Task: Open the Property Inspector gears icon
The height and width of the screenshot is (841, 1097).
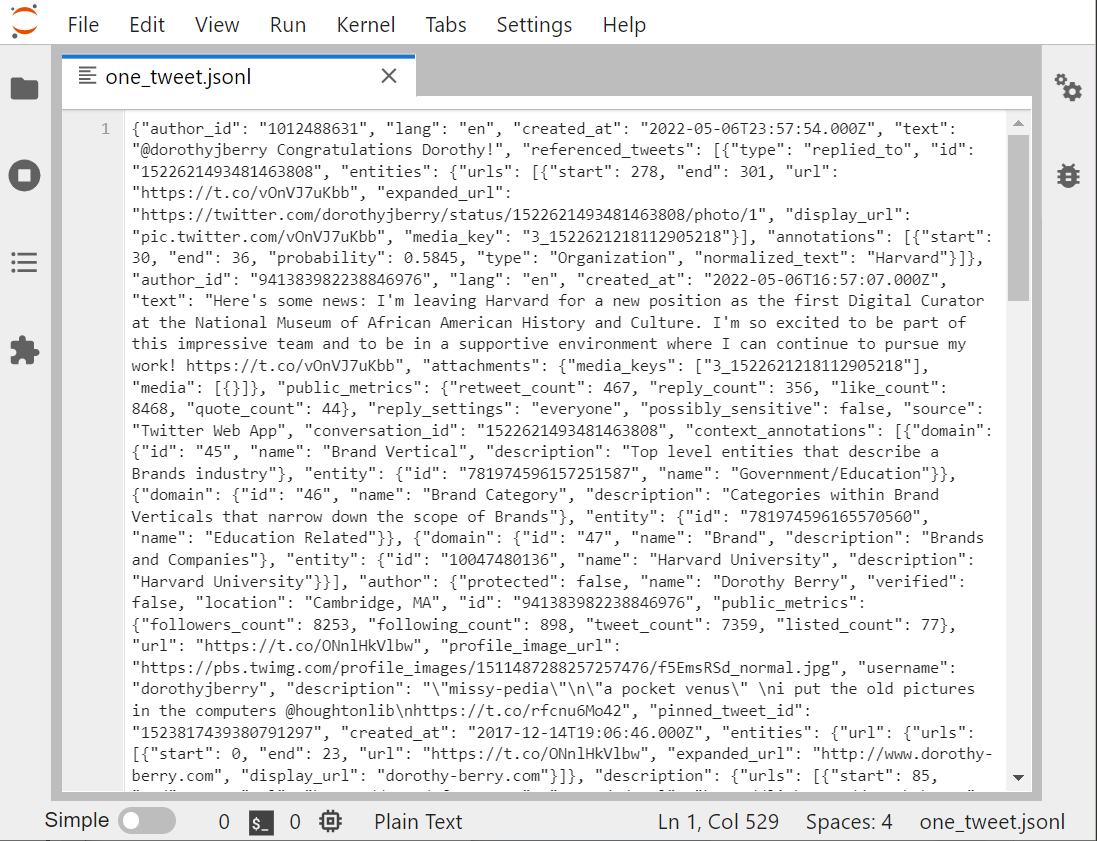Action: tap(1068, 87)
